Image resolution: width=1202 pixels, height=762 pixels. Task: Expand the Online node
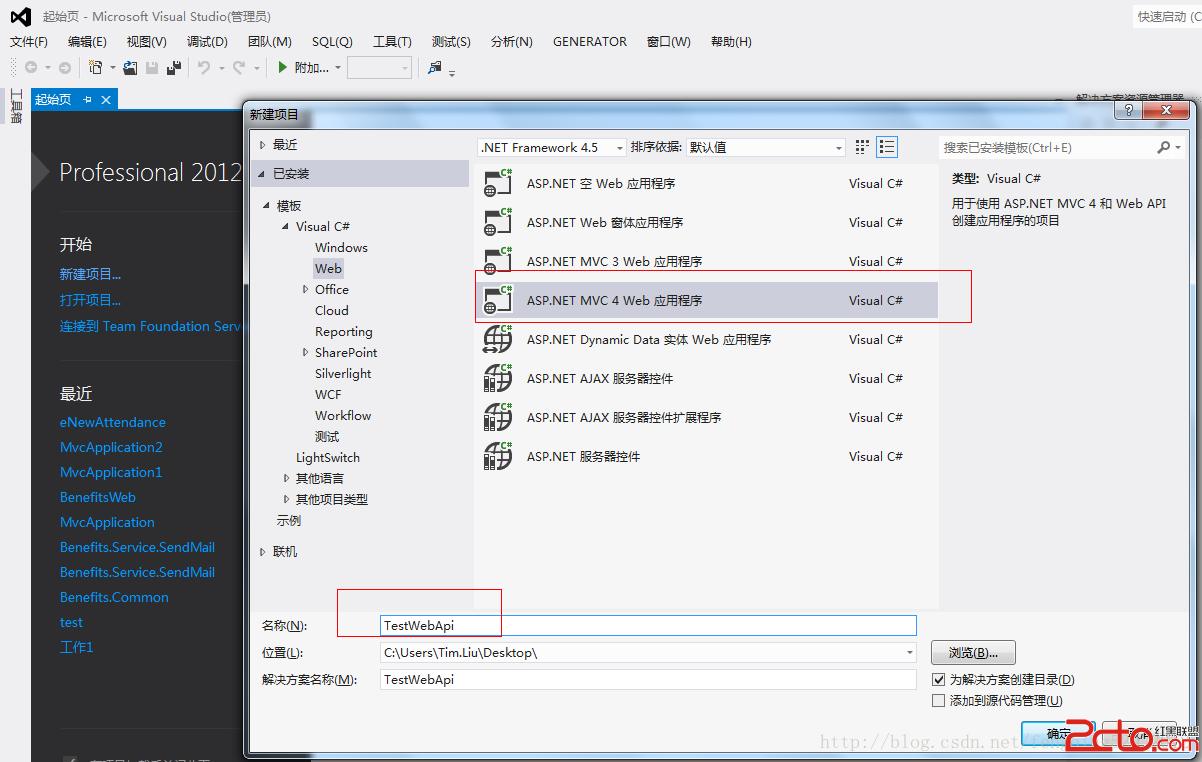(x=263, y=552)
